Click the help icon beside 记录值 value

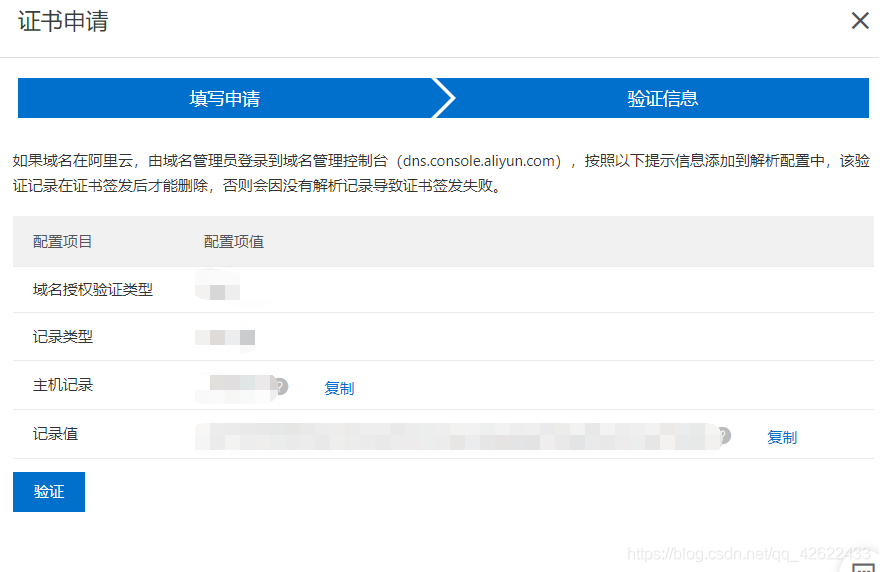pyautogui.click(x=723, y=436)
